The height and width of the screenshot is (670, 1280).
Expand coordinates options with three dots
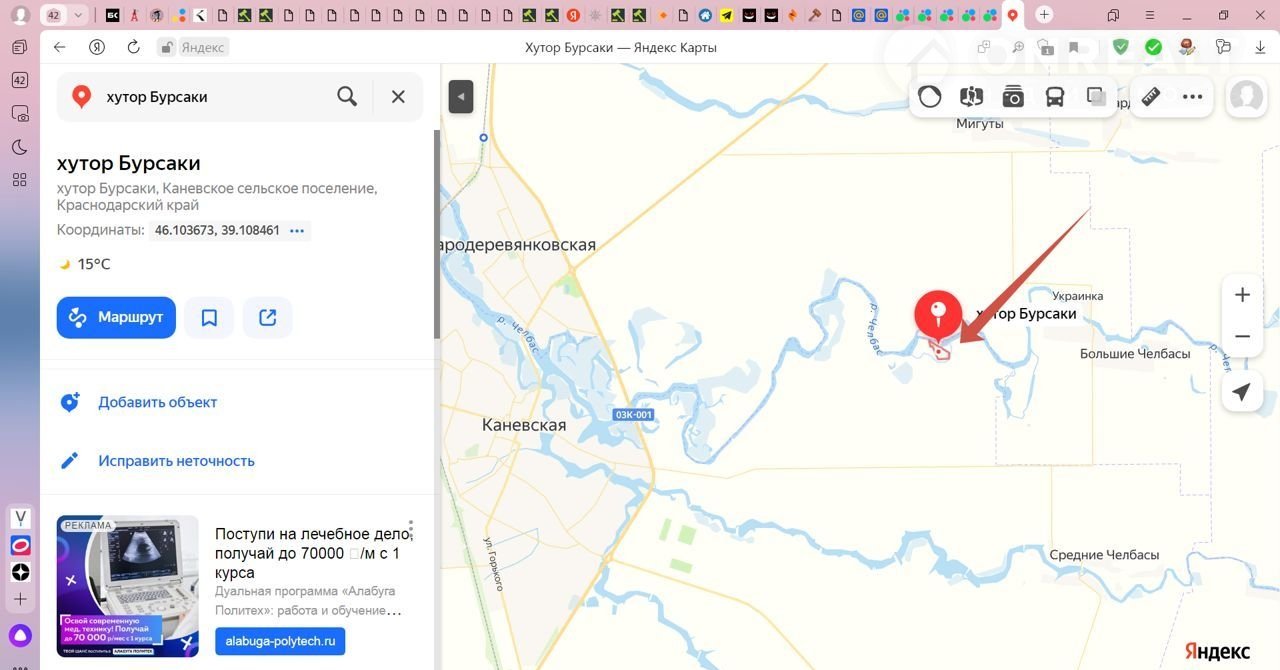(297, 231)
